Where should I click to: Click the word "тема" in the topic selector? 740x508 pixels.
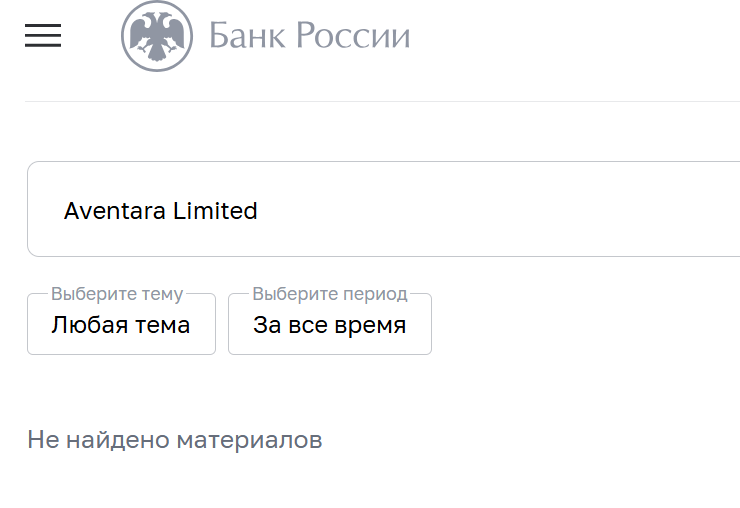[x=163, y=326]
